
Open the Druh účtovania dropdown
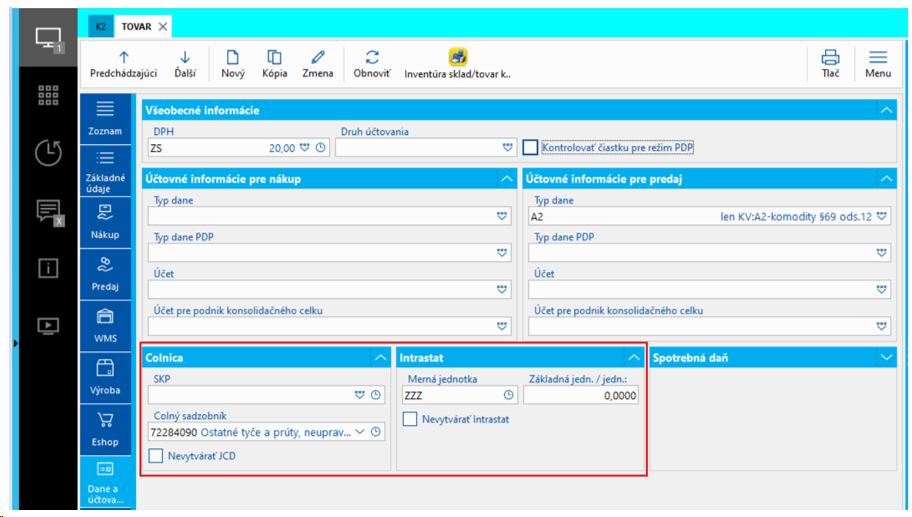(508, 148)
